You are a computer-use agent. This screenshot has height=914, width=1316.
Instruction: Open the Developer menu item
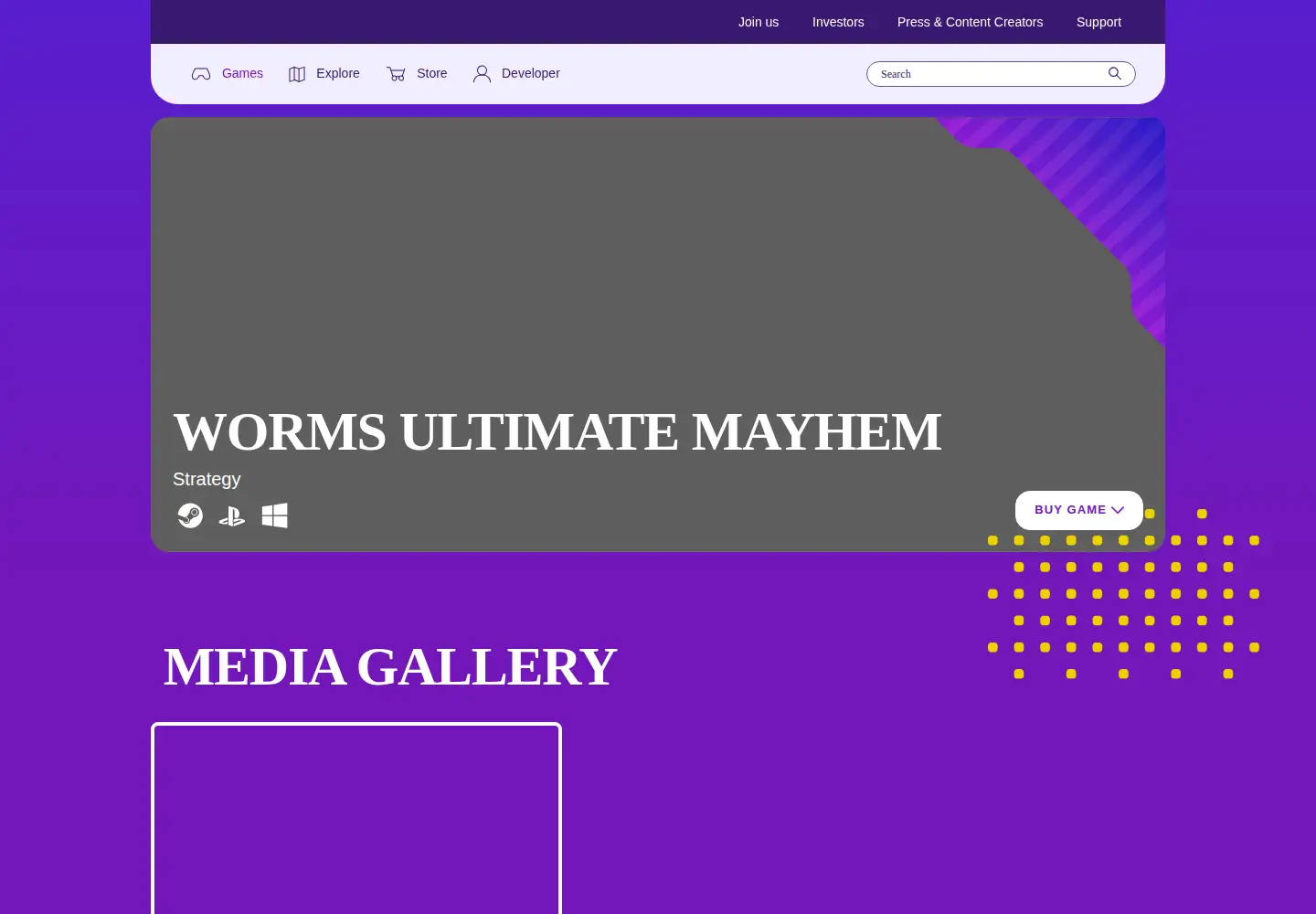[x=531, y=73]
